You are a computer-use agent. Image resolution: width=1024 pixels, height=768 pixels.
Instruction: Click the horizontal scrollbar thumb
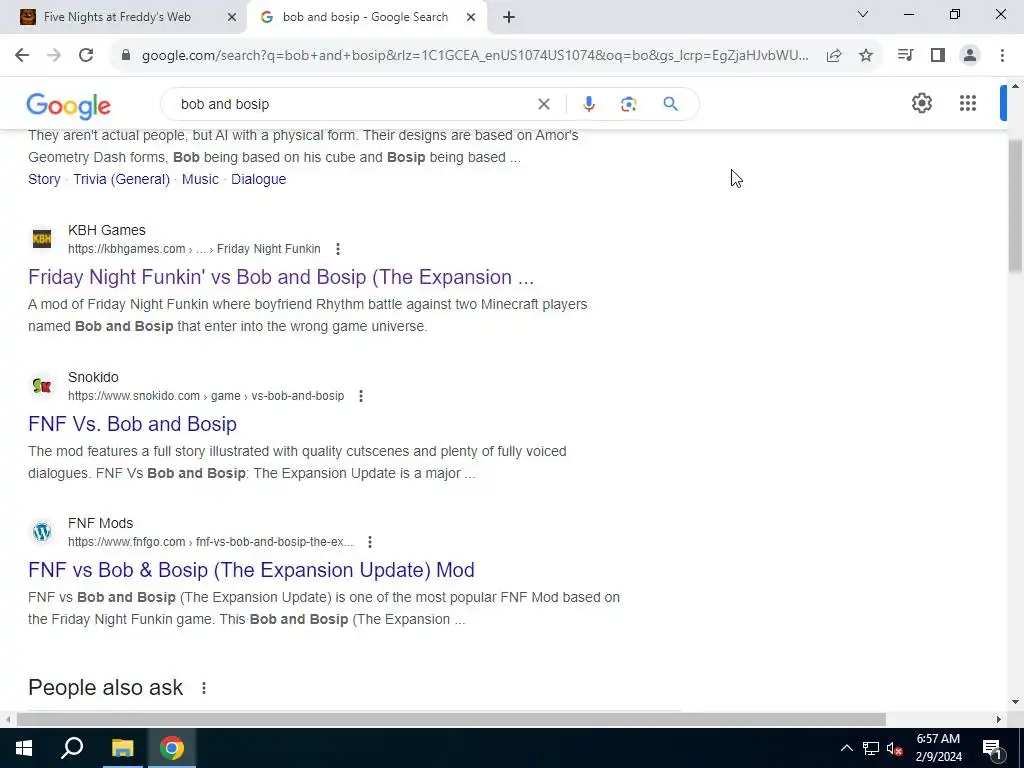click(451, 720)
